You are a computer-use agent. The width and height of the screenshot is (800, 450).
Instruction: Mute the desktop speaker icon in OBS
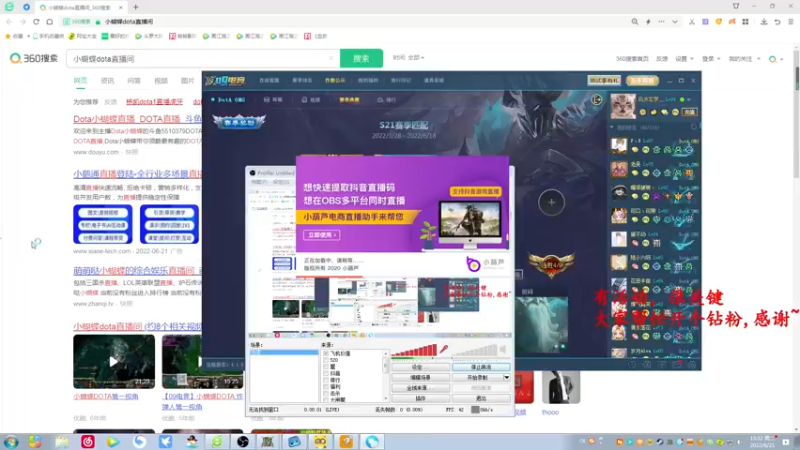coord(503,349)
